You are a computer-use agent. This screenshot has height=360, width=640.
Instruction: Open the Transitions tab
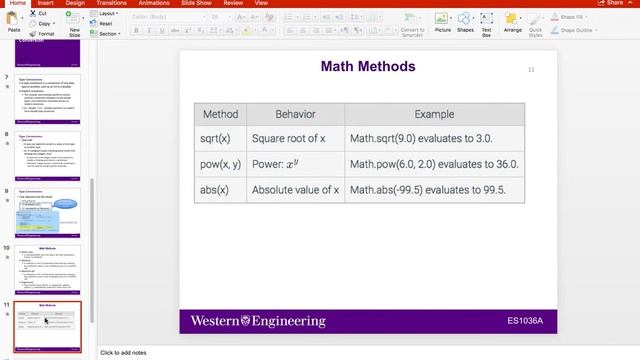[x=111, y=3]
